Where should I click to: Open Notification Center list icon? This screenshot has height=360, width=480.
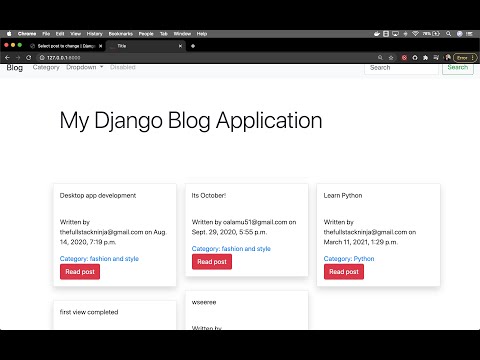click(469, 34)
